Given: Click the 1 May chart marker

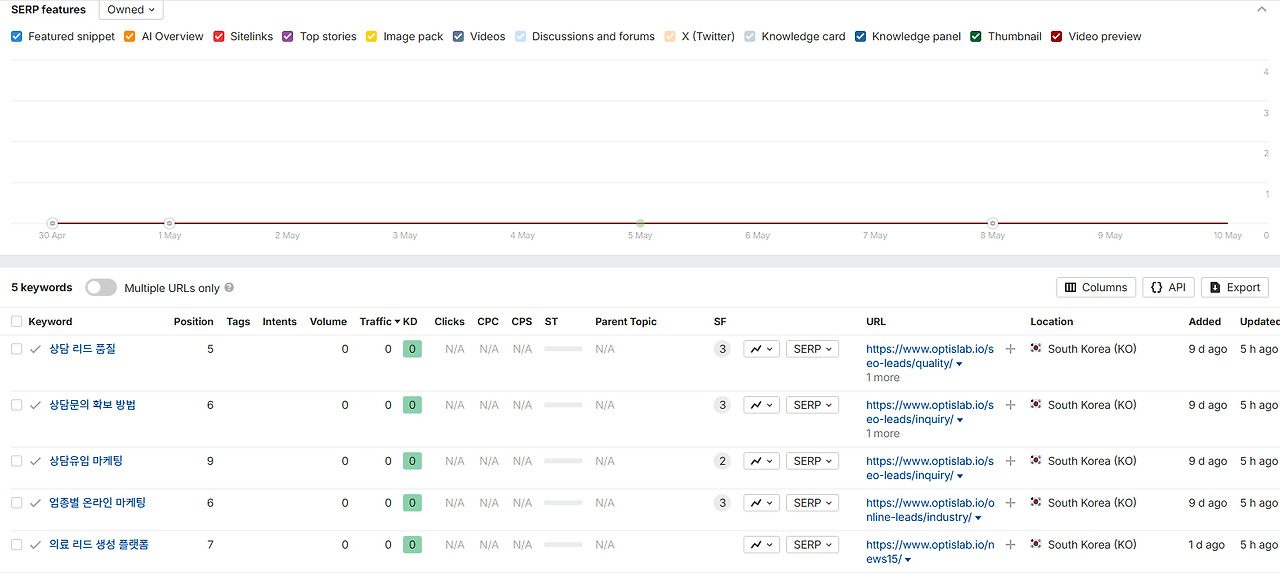Looking at the screenshot, I should [169, 223].
